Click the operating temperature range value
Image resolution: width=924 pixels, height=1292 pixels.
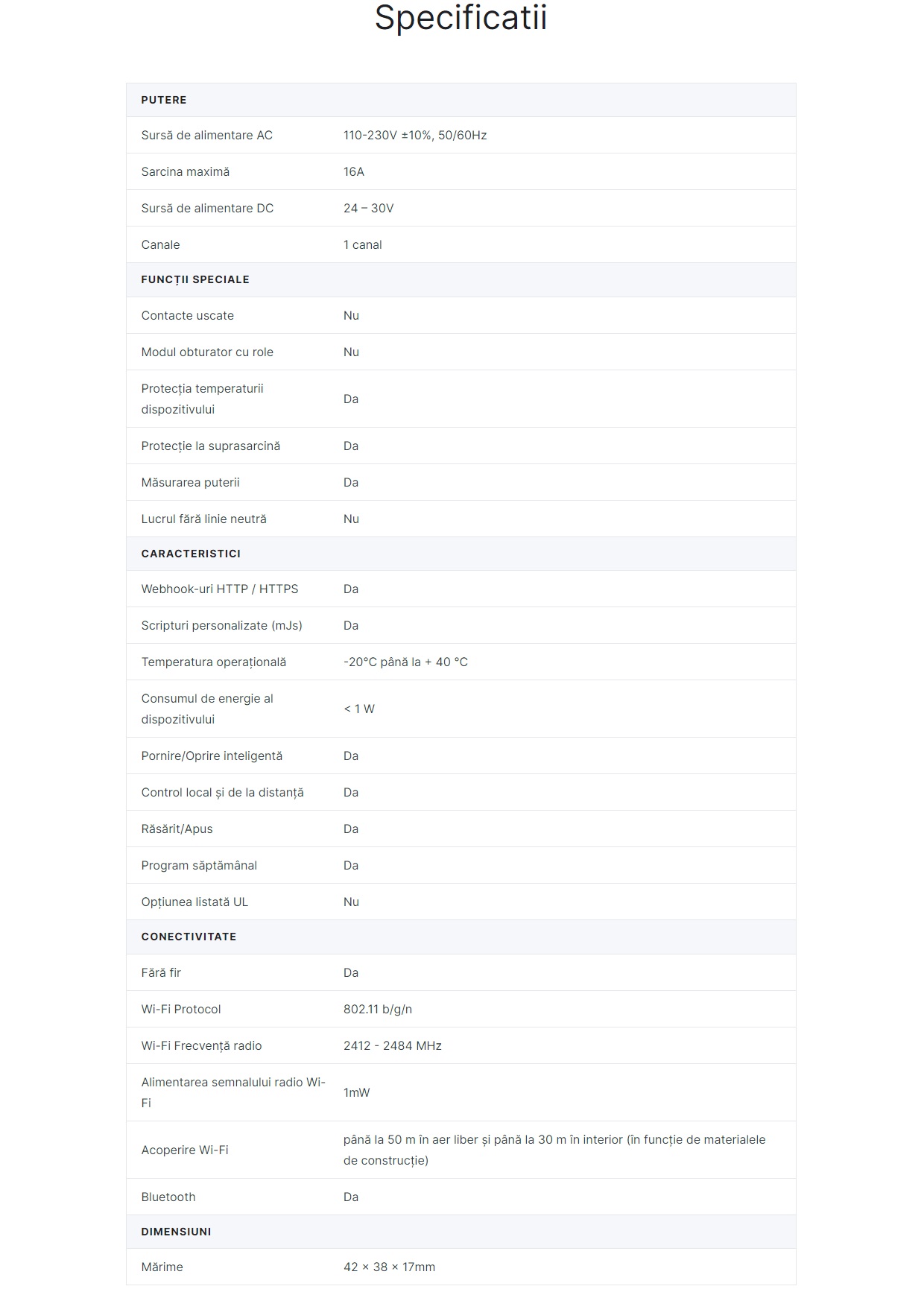click(405, 662)
